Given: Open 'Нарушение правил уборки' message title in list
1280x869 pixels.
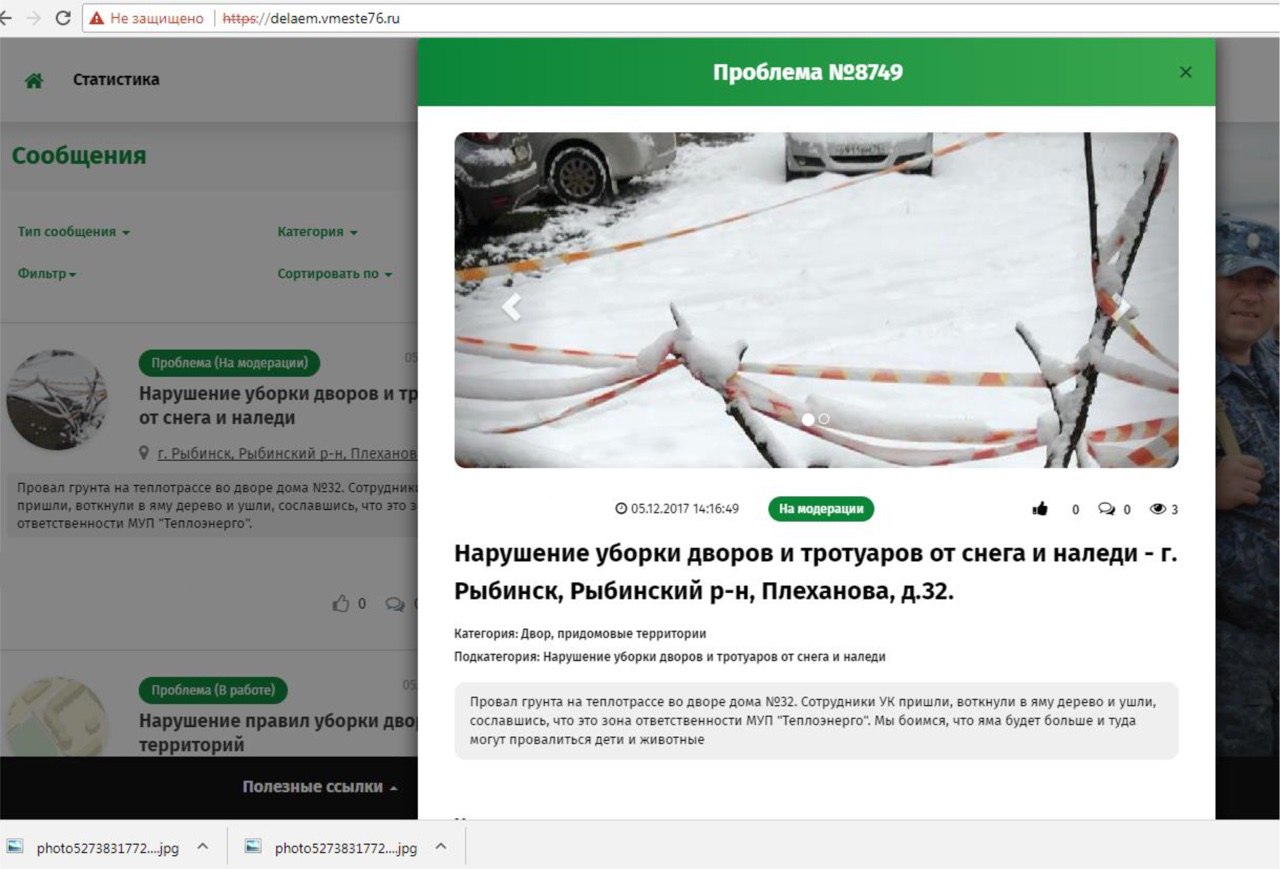Looking at the screenshot, I should tap(278, 733).
